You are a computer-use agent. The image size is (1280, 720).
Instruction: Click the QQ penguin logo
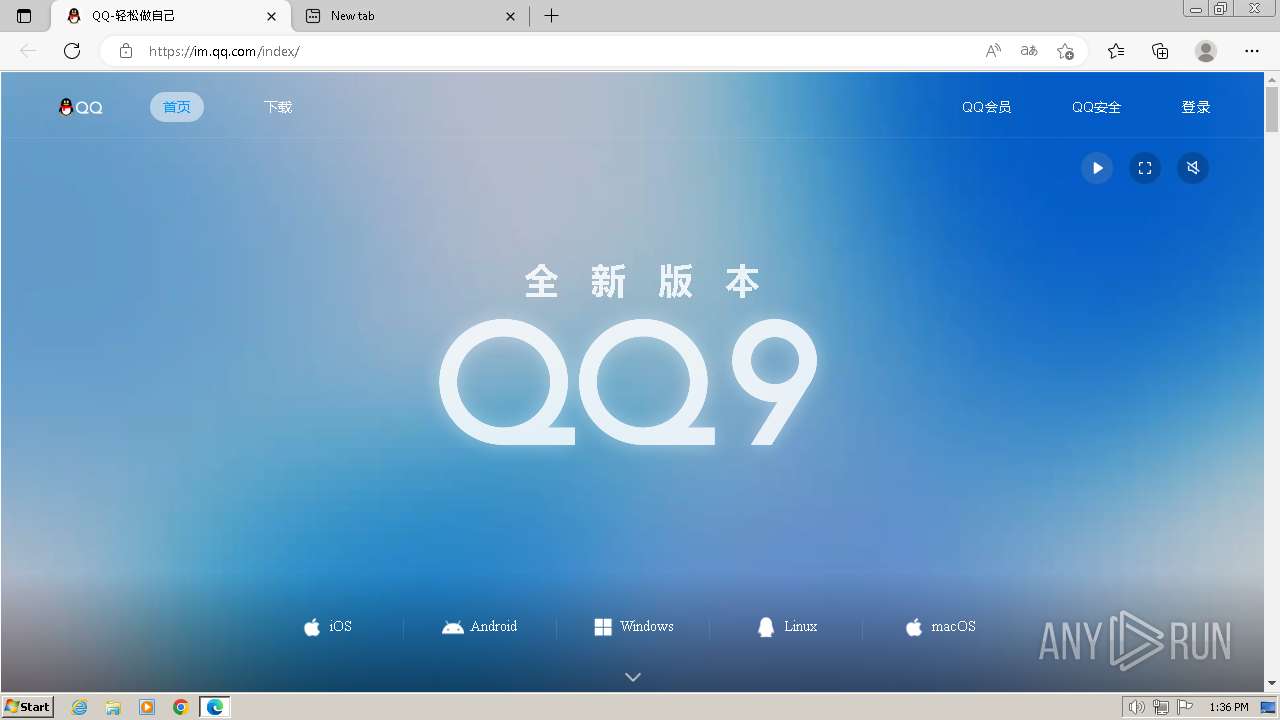click(x=81, y=107)
